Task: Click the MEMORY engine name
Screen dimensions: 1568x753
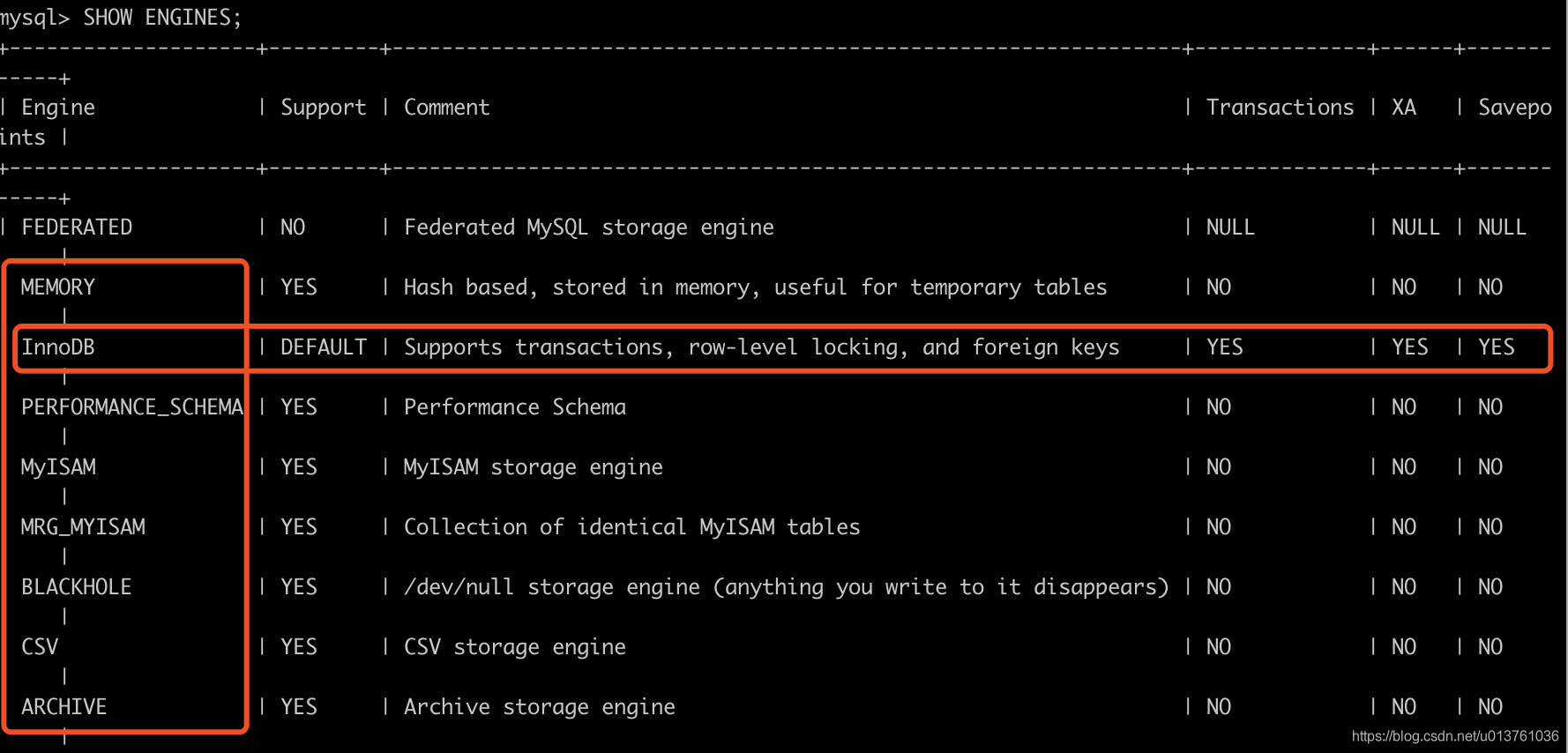Action: point(58,287)
